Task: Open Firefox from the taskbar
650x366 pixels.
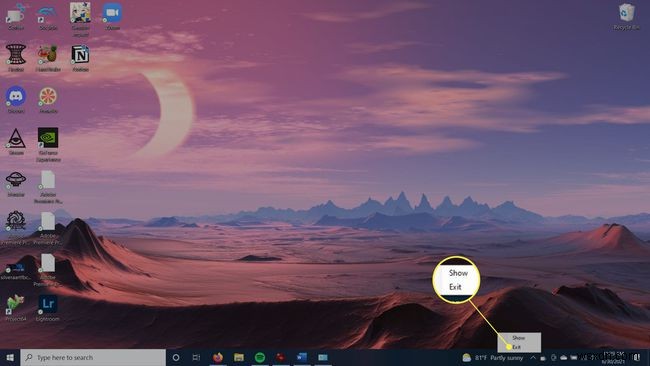Action: click(x=218, y=357)
